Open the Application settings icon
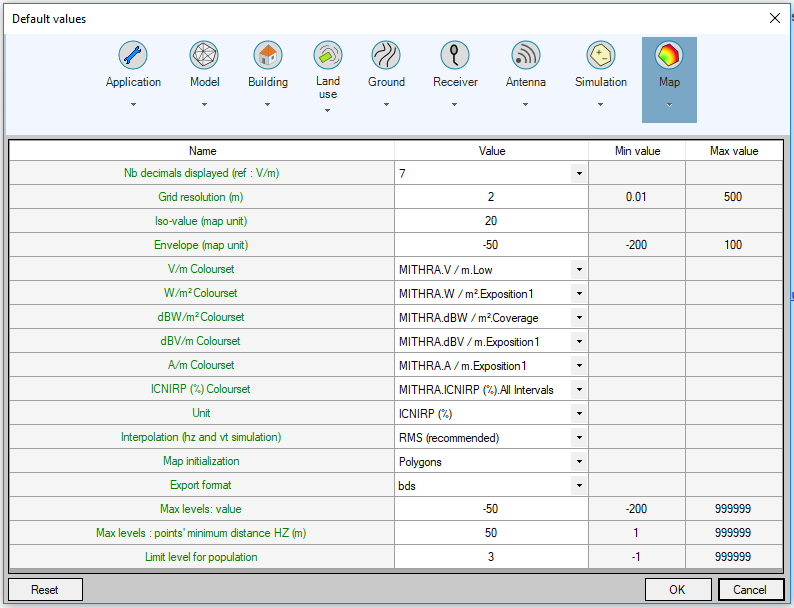The height and width of the screenshot is (608, 794). (133, 55)
